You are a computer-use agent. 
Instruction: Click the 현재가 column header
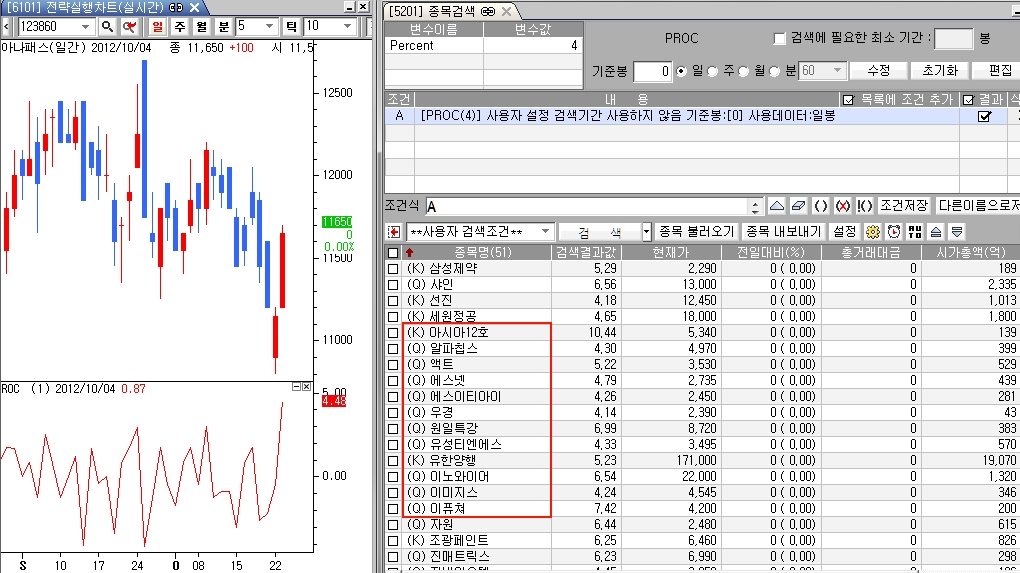click(x=664, y=252)
